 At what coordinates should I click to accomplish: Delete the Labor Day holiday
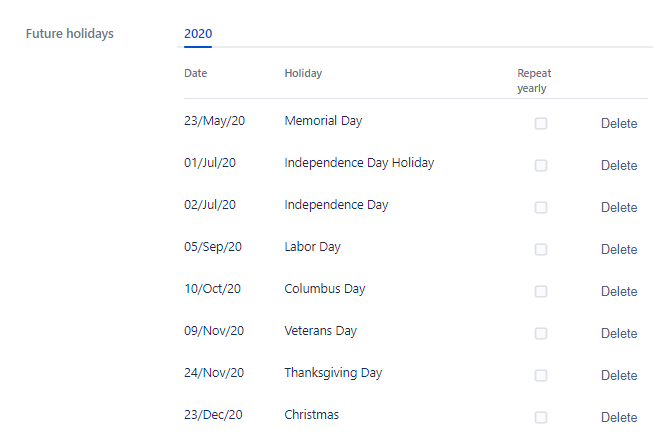(618, 250)
